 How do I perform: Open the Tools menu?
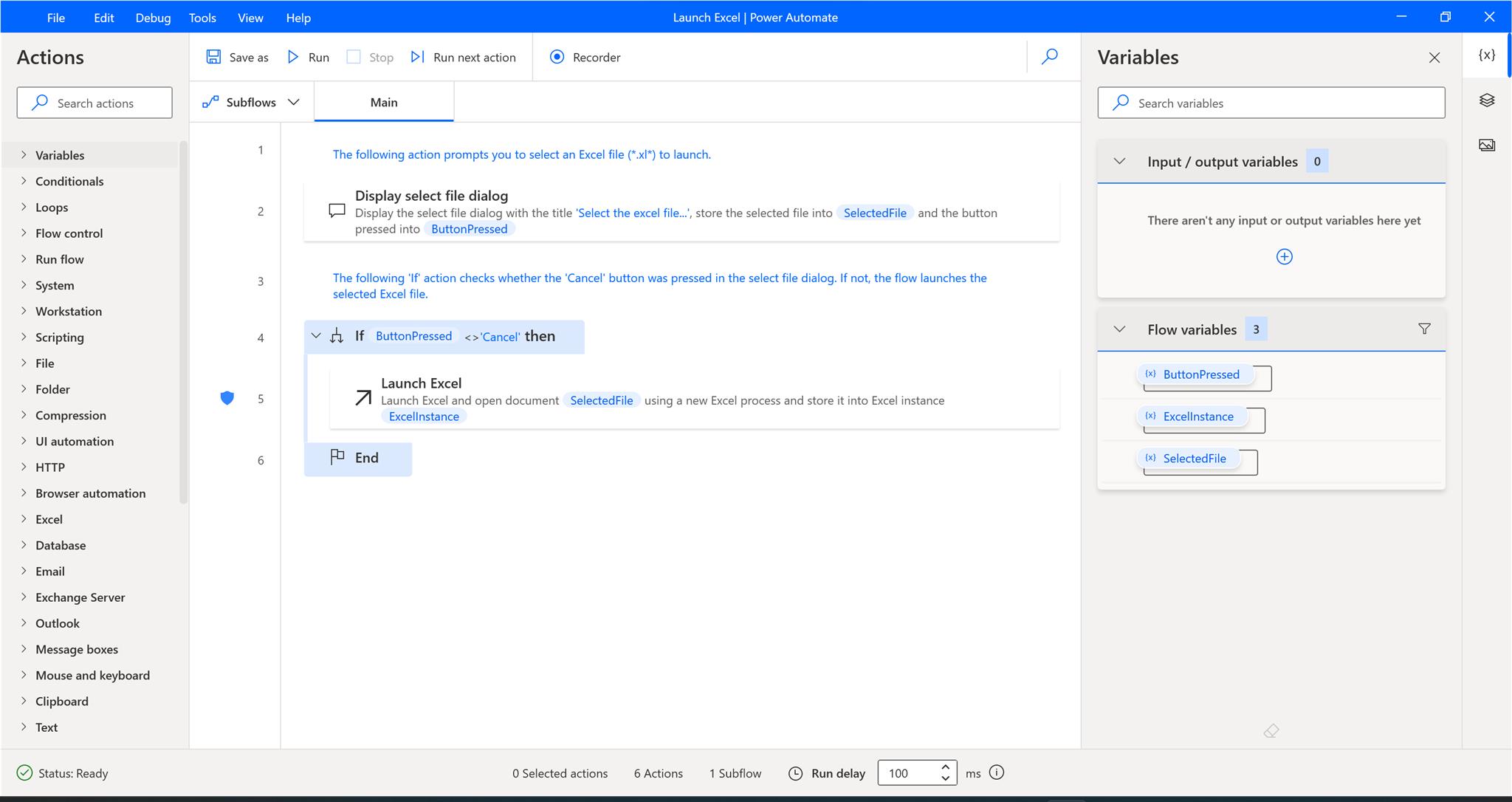coord(202,18)
